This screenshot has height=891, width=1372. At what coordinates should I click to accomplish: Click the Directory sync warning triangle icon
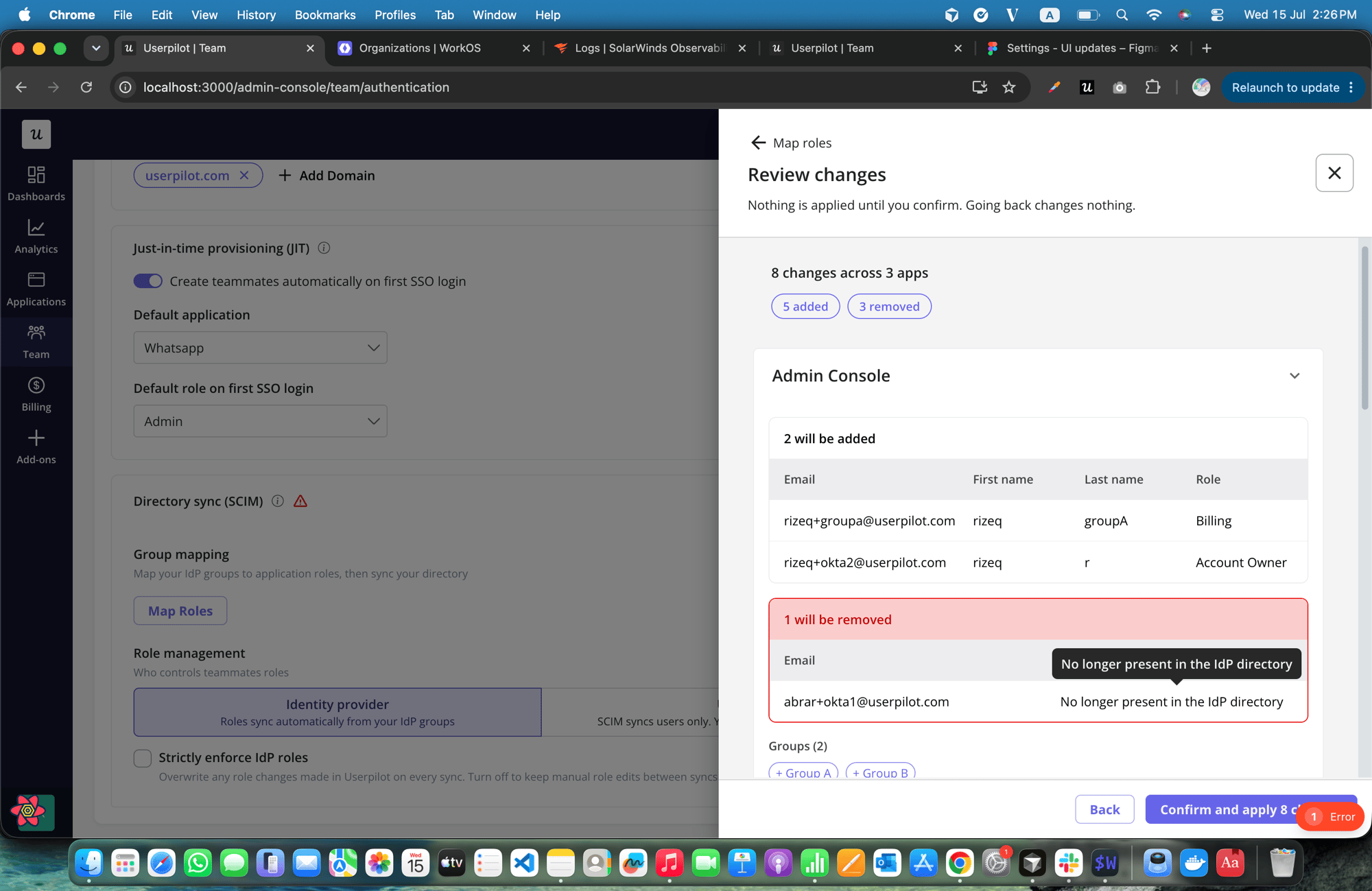[300, 501]
